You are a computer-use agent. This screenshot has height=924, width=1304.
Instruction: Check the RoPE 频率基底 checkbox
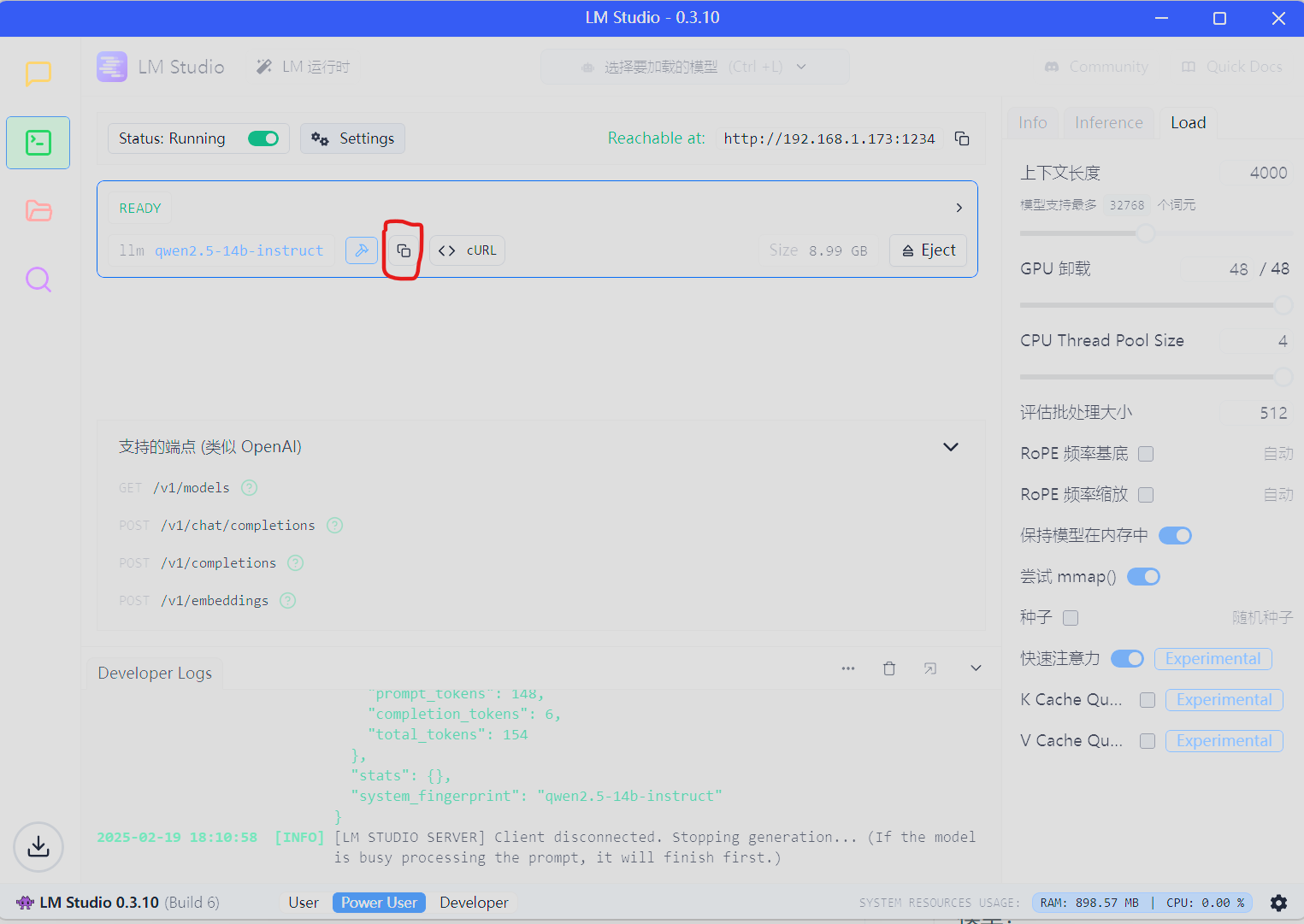1146,454
